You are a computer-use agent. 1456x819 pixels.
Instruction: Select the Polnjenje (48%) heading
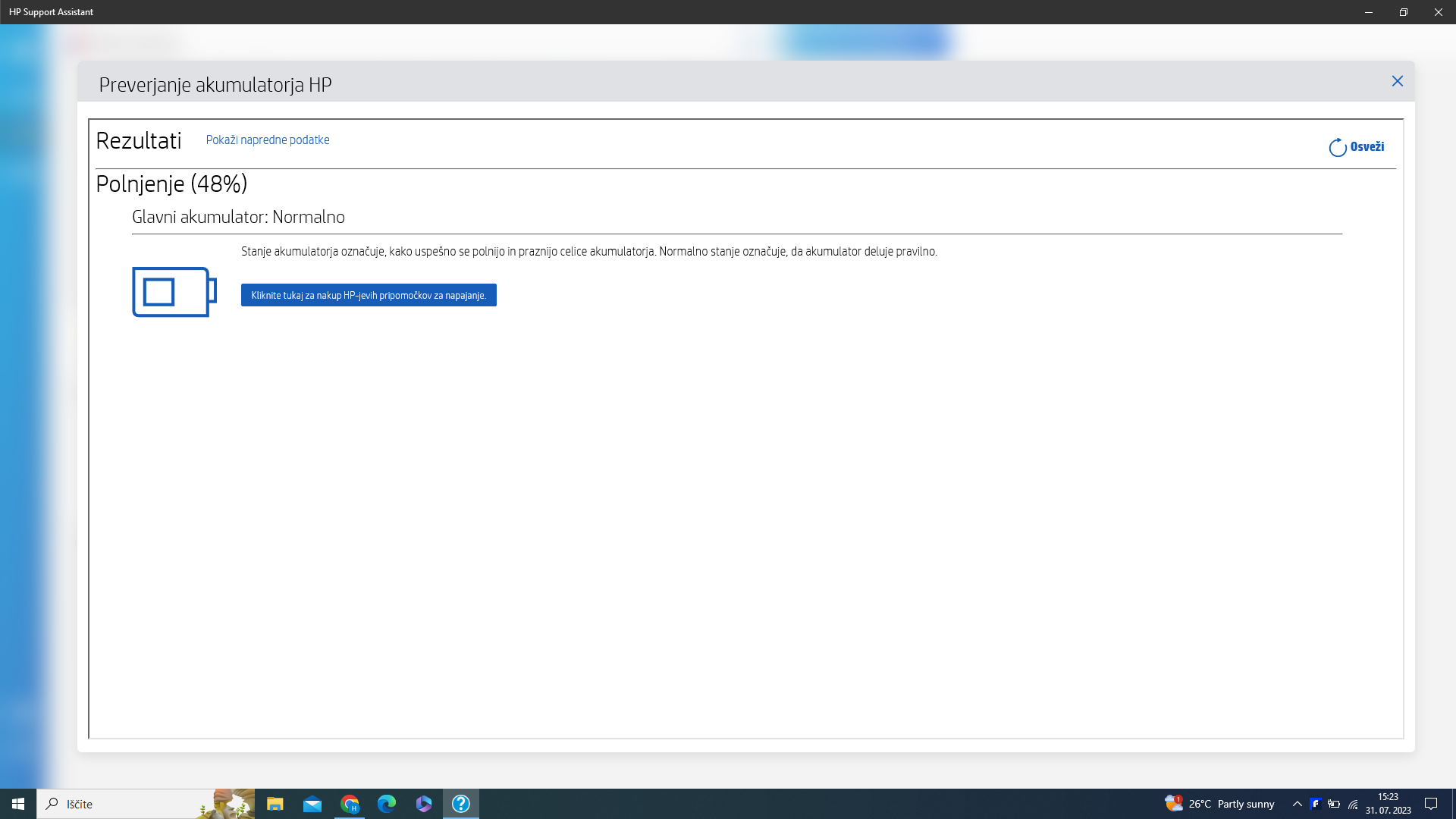coord(171,184)
